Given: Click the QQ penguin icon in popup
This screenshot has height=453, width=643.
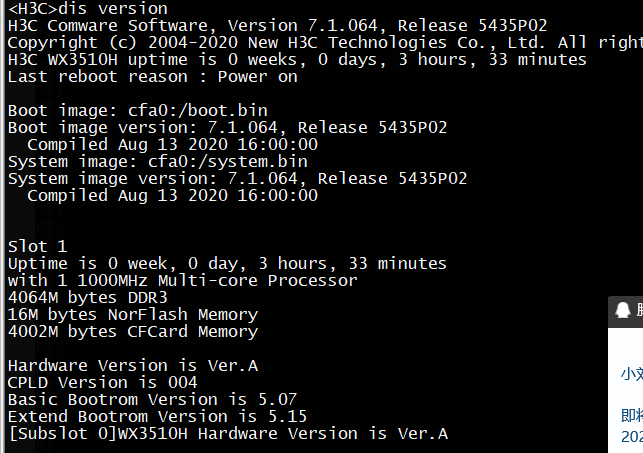Looking at the screenshot, I should pos(623,312).
